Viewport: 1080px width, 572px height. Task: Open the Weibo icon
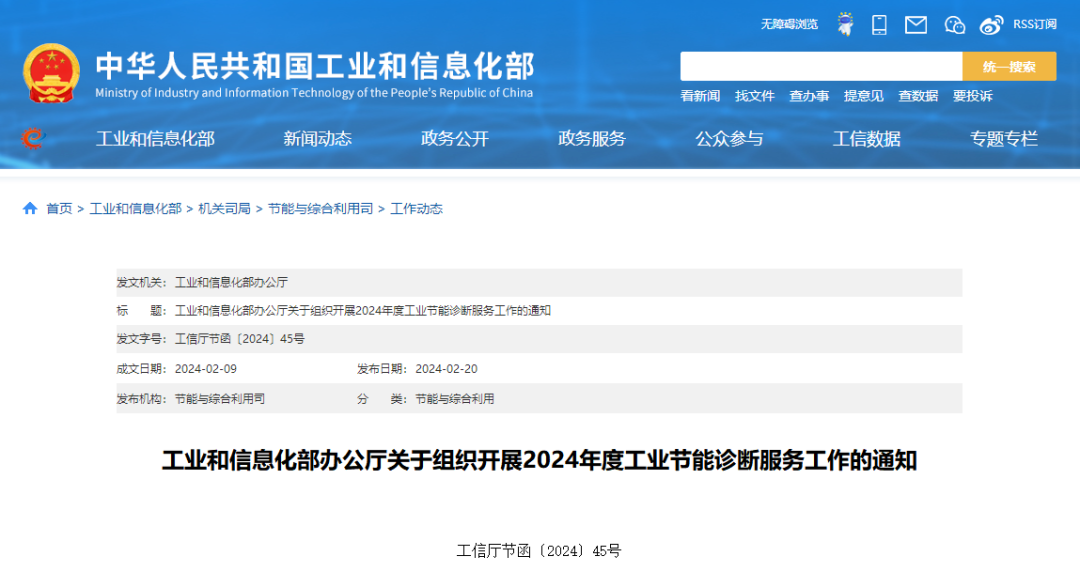tap(991, 24)
